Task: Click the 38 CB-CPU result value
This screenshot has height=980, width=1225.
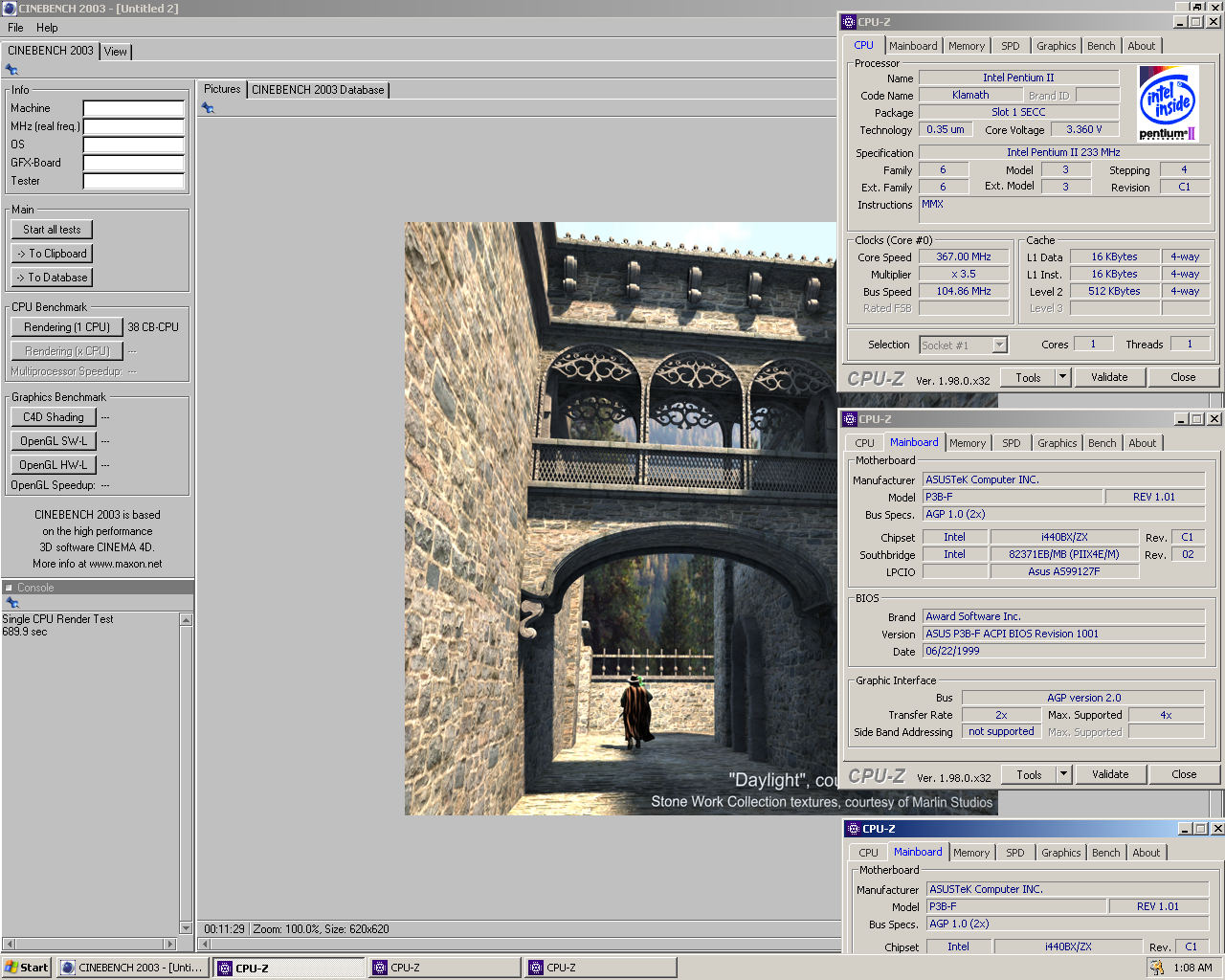Action: pos(153,327)
